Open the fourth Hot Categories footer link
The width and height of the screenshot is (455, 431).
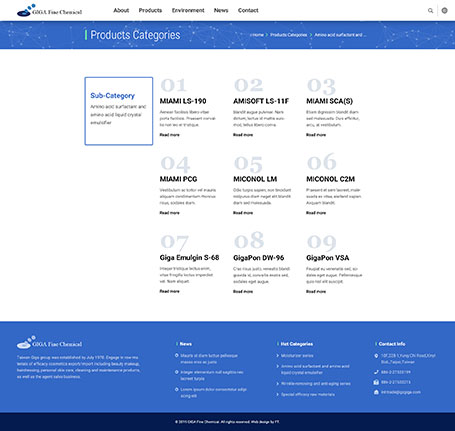[x=308, y=395]
